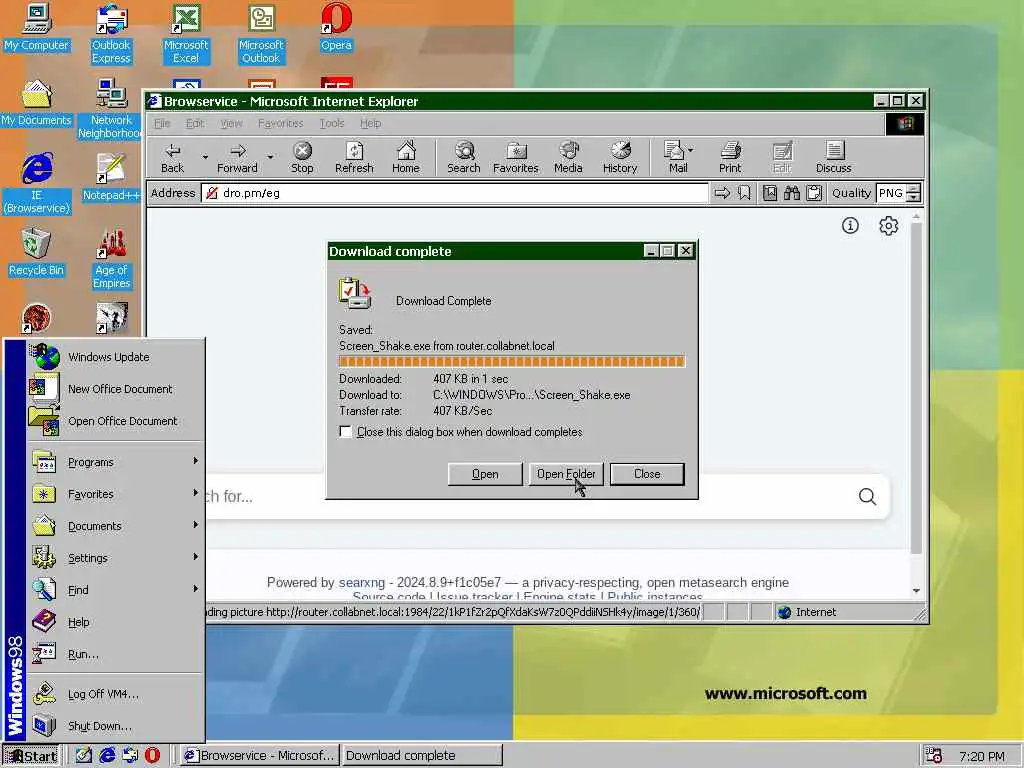Click the address field showing dro.pm/eg
Viewport: 1024px width, 768px height.
point(455,193)
